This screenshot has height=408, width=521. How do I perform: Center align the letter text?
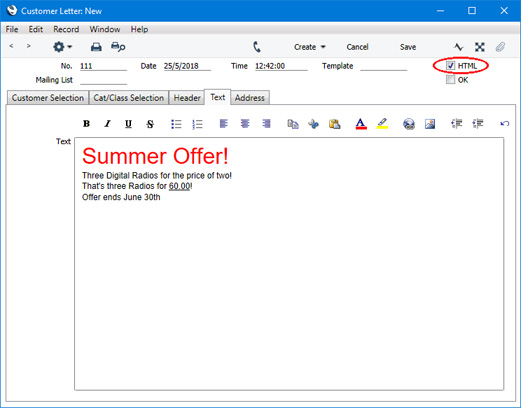(x=245, y=124)
